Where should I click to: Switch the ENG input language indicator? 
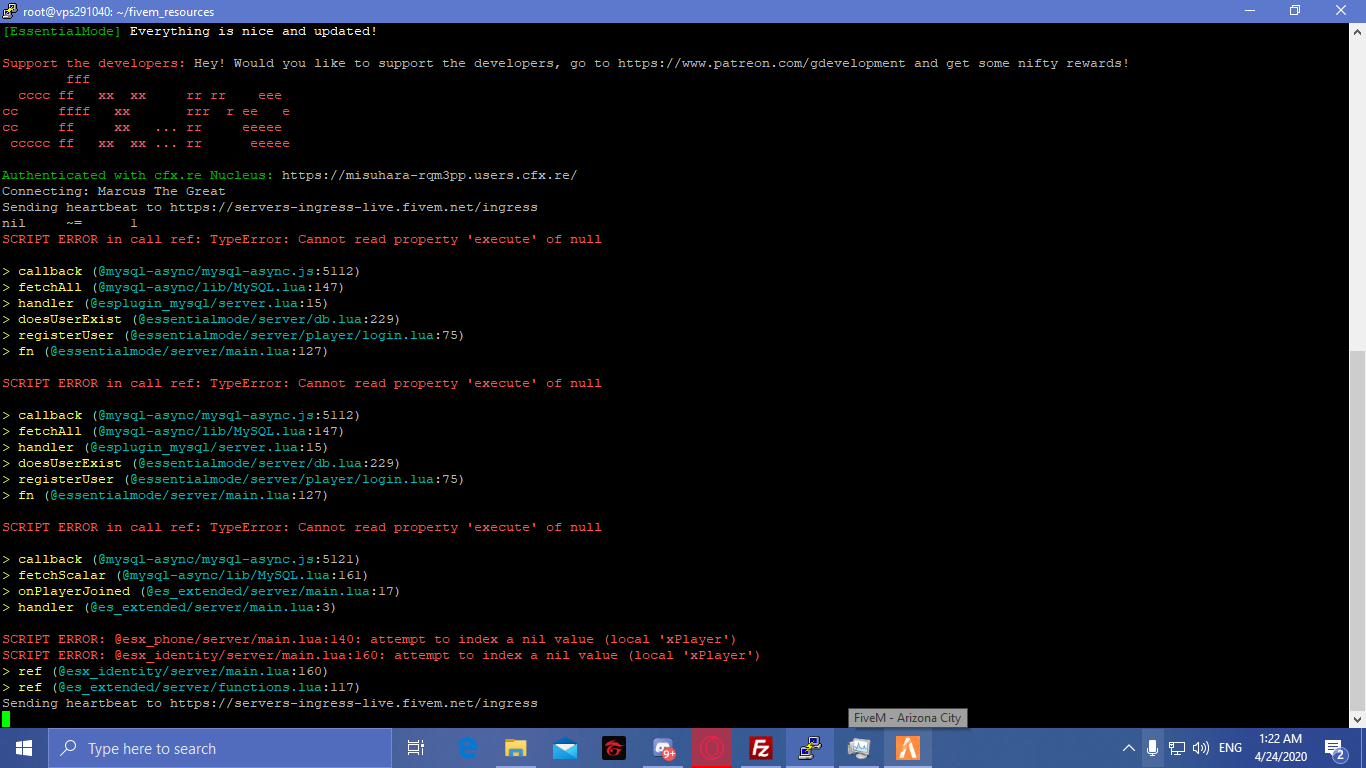click(1231, 748)
